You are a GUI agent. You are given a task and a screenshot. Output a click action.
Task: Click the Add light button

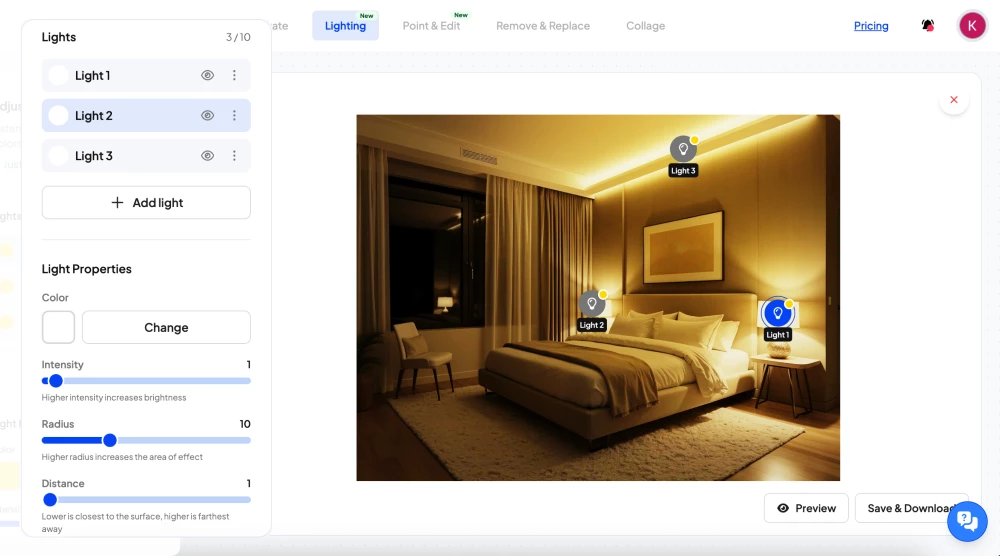146,203
